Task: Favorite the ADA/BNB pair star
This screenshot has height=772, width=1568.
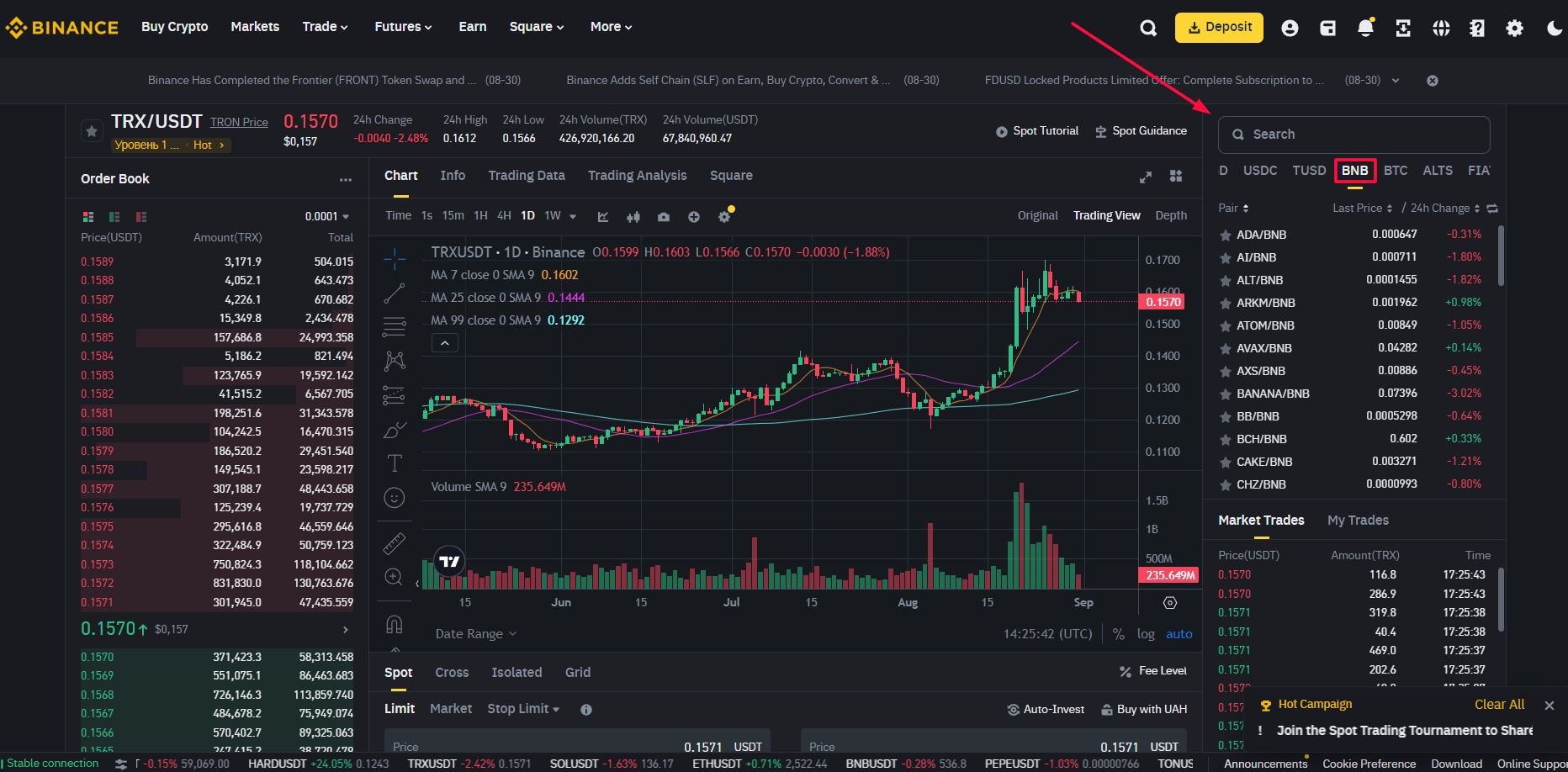Action: [1226, 235]
